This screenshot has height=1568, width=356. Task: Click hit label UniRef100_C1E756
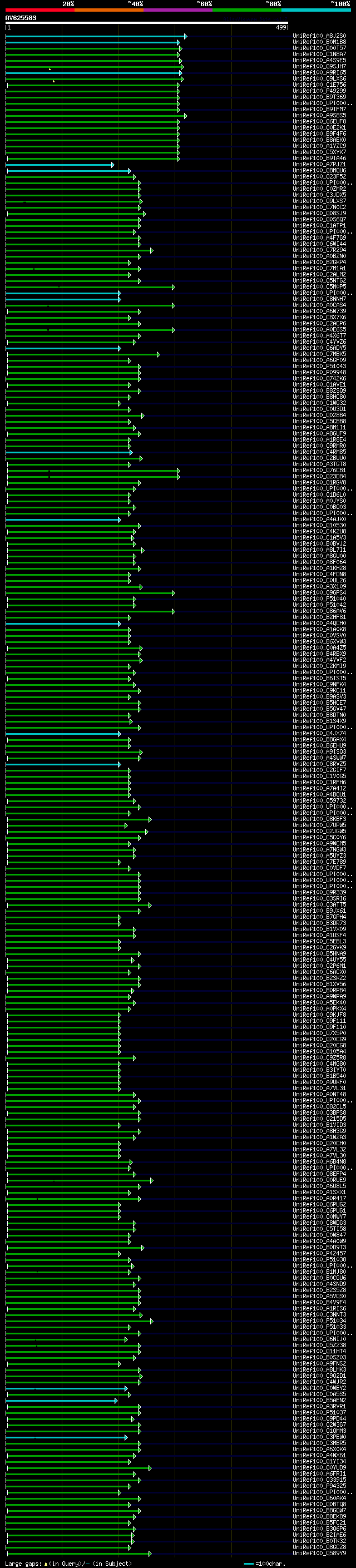click(x=319, y=85)
